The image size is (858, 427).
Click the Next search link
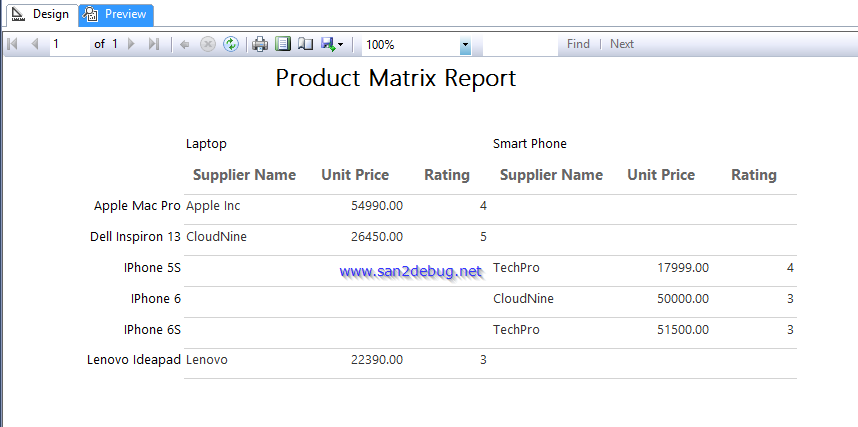click(622, 44)
